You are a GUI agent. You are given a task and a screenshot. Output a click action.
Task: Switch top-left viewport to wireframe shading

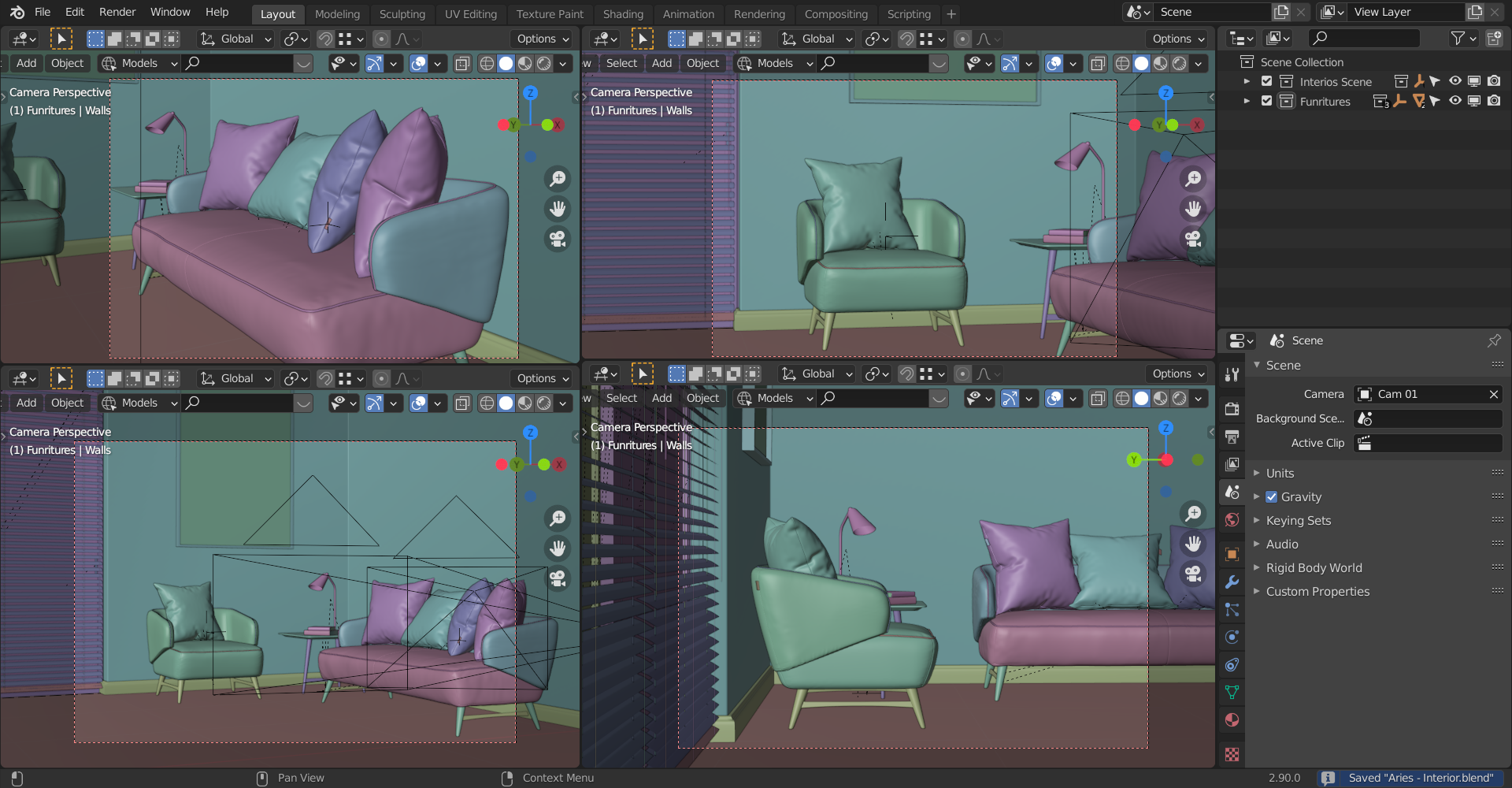(x=487, y=64)
